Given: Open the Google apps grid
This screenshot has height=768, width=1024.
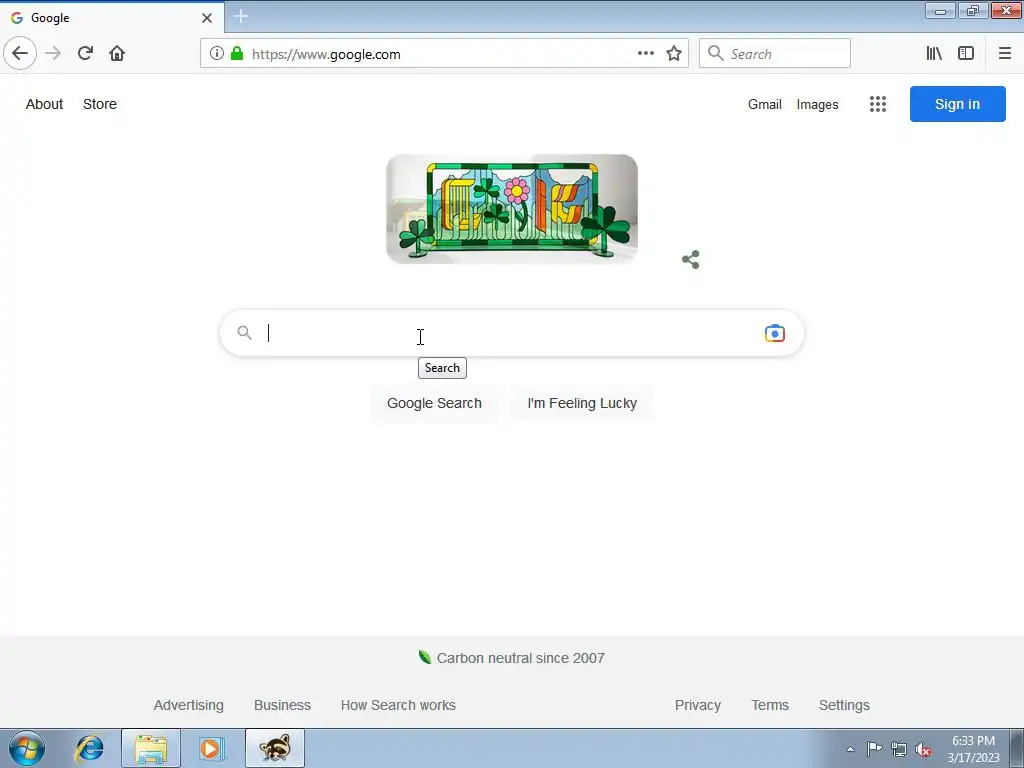Looking at the screenshot, I should (878, 104).
